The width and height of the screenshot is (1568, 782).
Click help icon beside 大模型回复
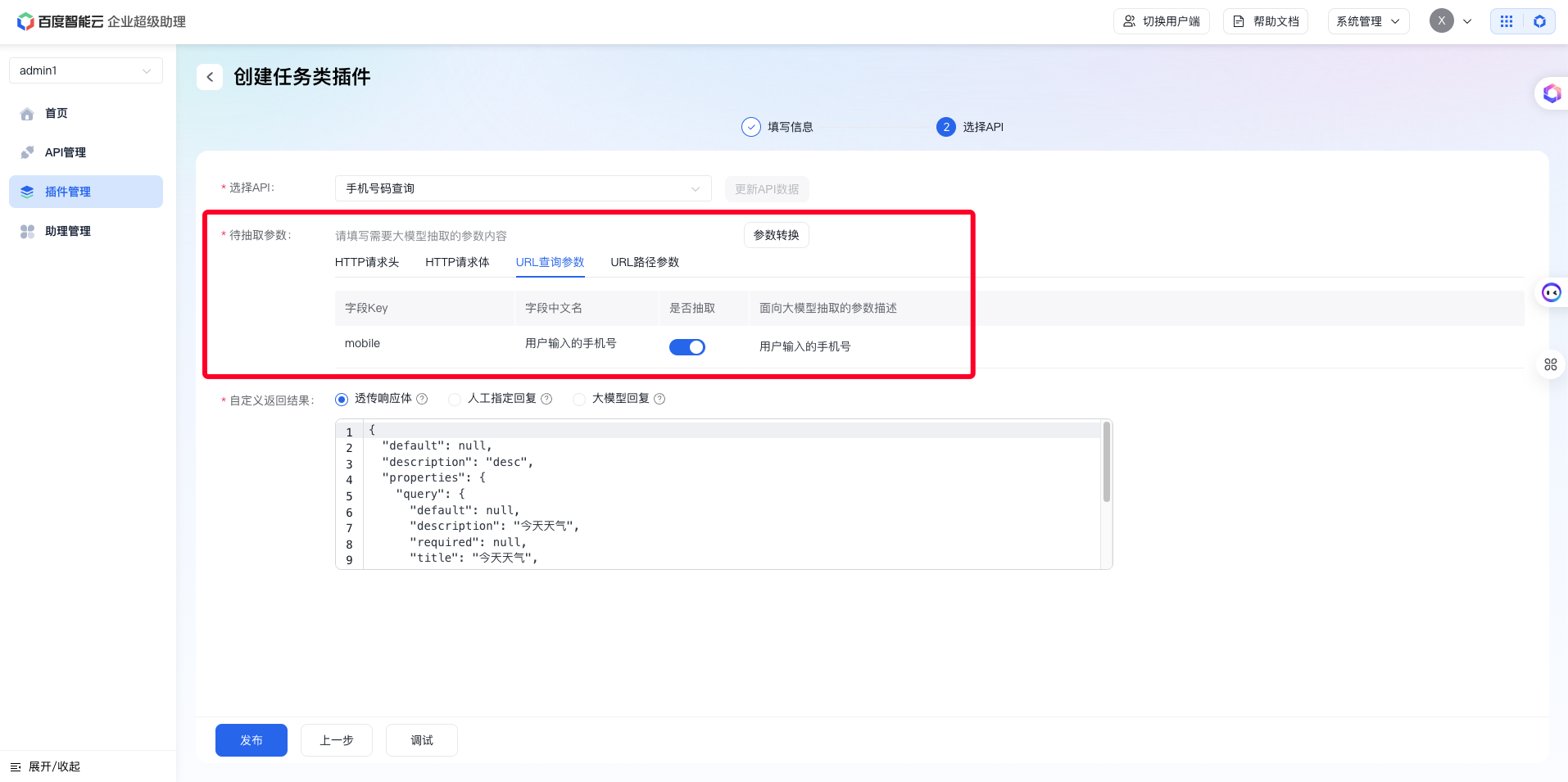coord(659,399)
